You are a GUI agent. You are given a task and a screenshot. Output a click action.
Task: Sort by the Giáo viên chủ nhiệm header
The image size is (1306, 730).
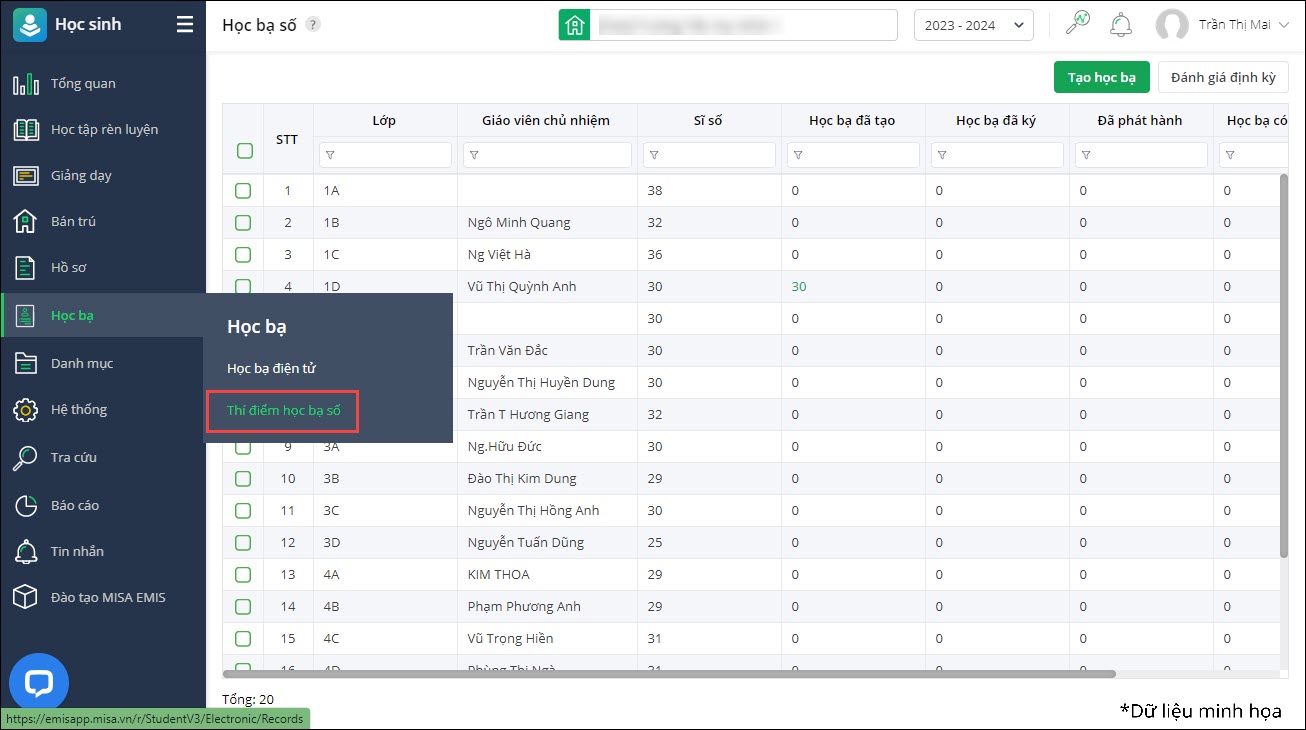click(x=546, y=121)
